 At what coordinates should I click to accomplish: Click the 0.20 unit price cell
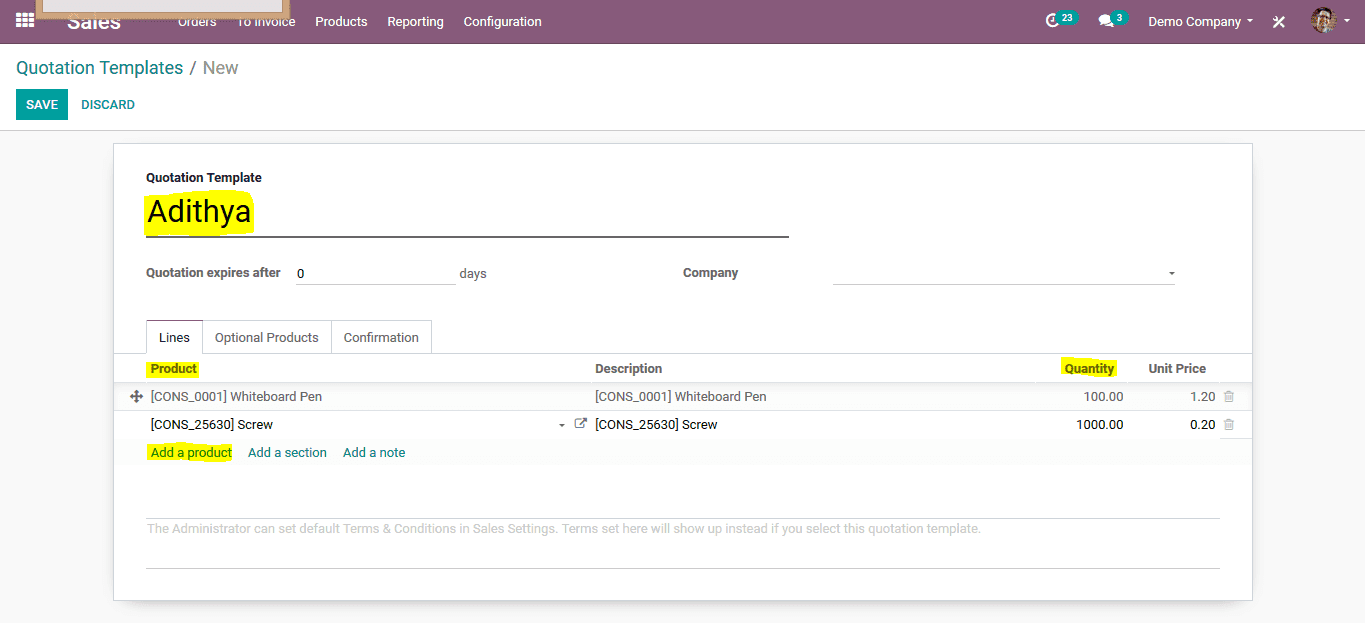(1173, 425)
